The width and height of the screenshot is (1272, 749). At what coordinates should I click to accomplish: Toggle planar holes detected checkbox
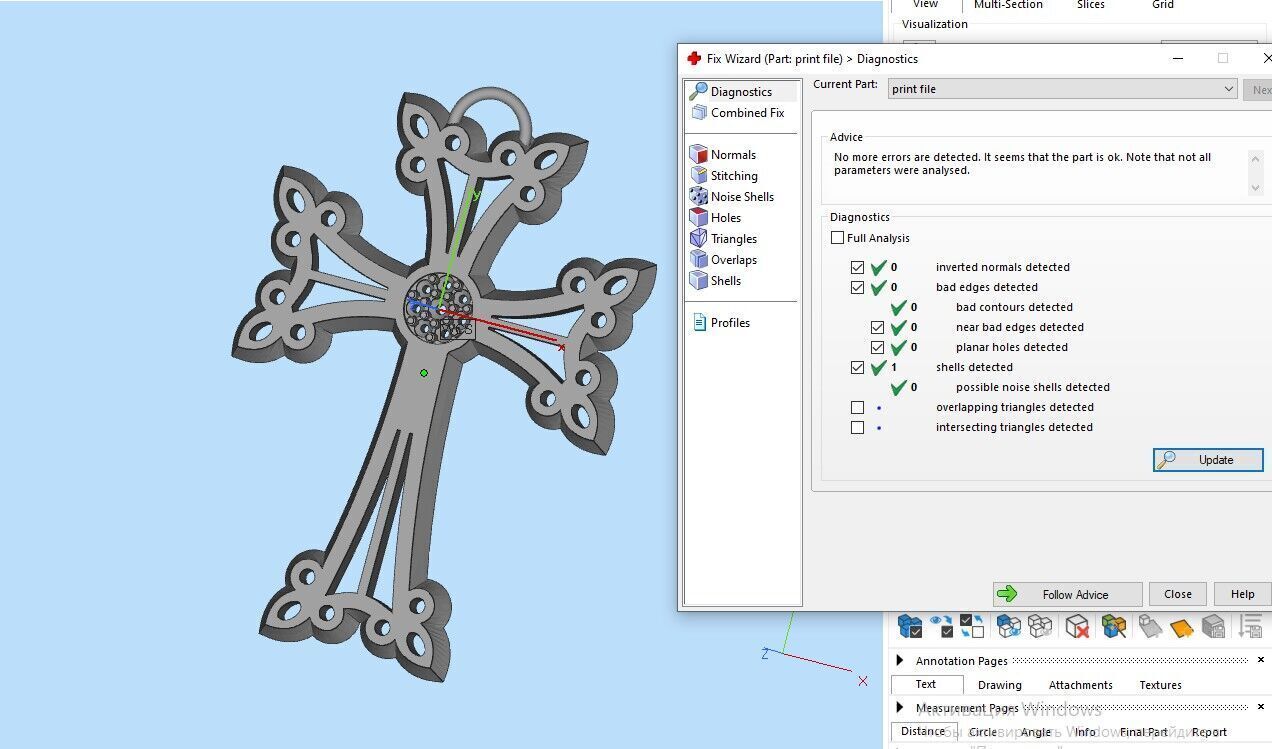click(877, 347)
